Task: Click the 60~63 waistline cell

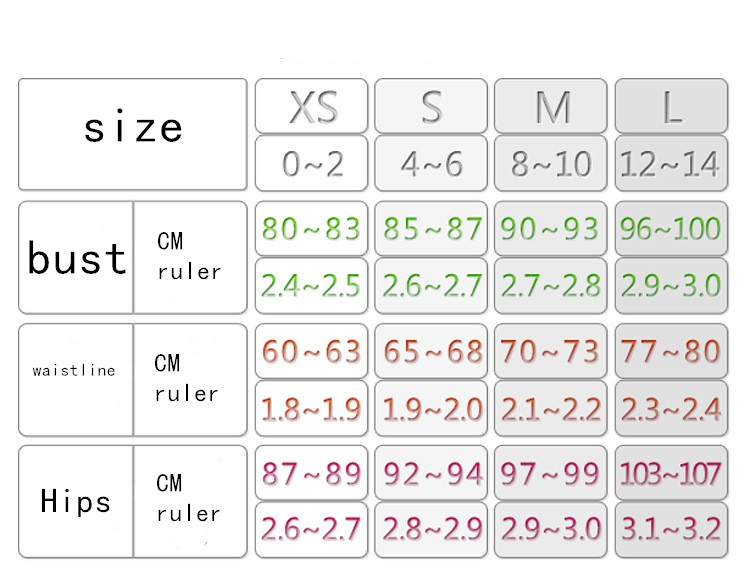Action: click(312, 351)
